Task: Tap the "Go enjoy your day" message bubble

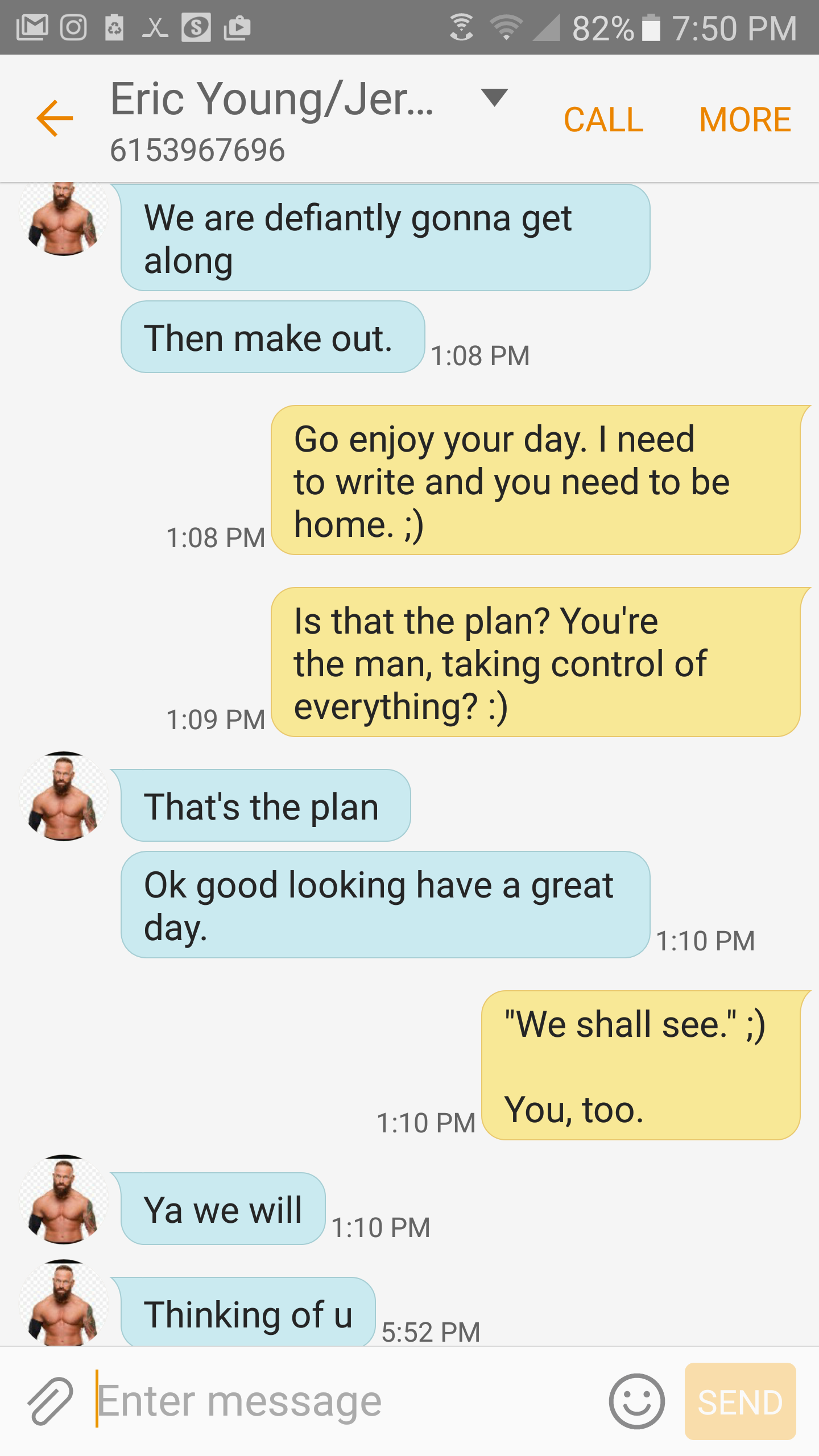Action: 535,480
